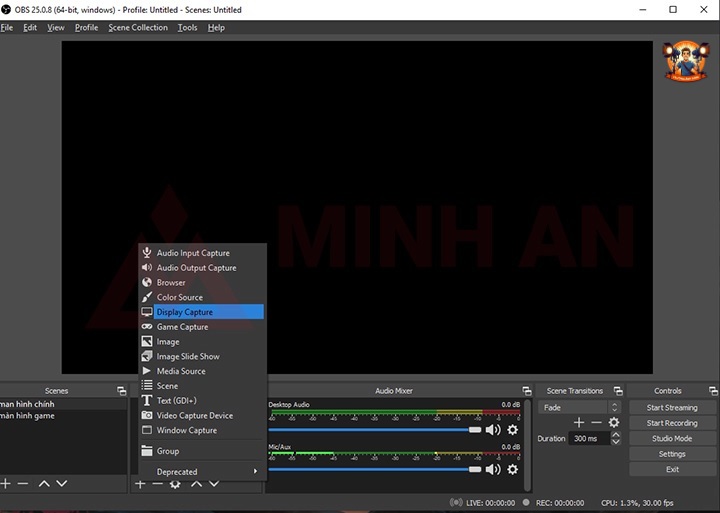Open Settings from Controls

click(x=672, y=454)
